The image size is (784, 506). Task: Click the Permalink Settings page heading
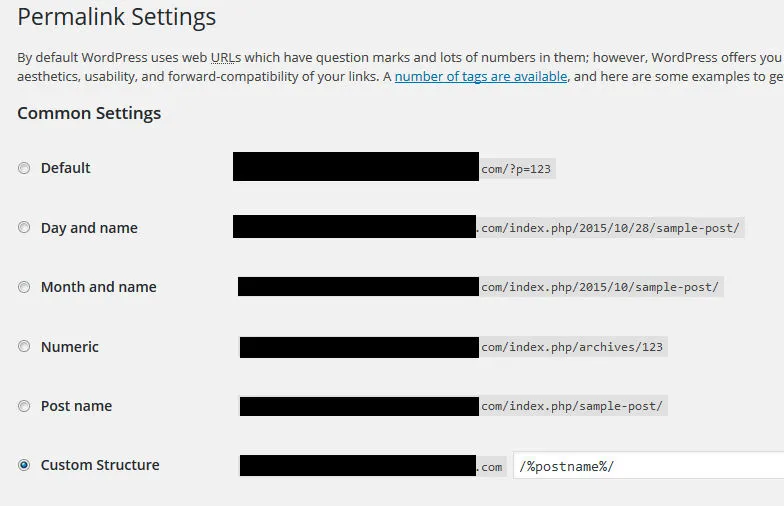[116, 17]
